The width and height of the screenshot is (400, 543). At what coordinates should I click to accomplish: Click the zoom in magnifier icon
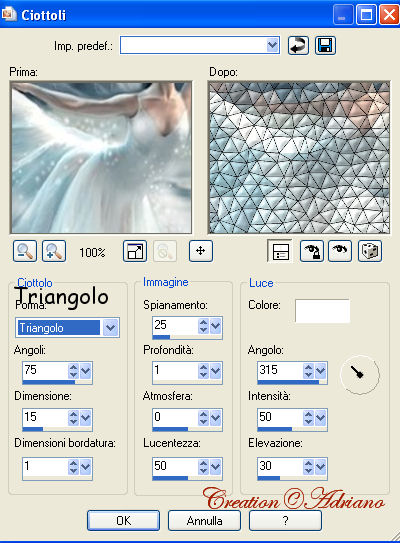coord(54,251)
